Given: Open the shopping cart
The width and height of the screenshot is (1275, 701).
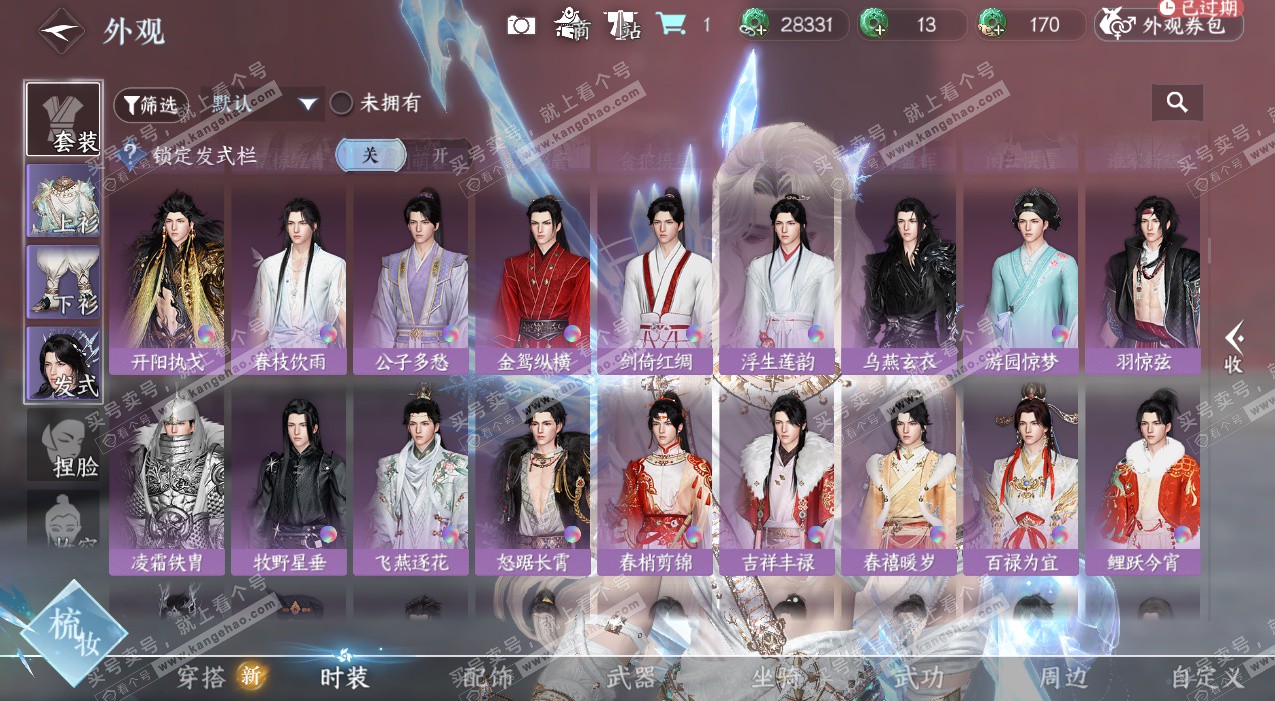Looking at the screenshot, I should click(x=669, y=24).
